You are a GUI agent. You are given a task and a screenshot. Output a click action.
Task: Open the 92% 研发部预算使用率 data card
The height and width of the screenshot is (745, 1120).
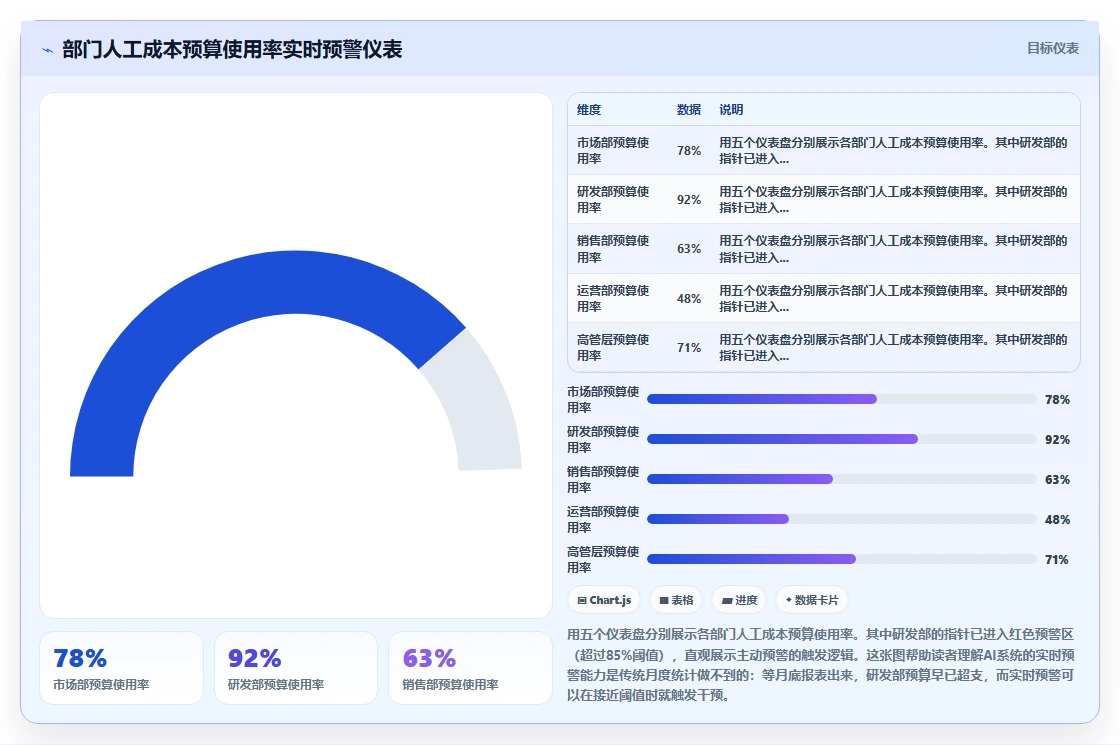tap(296, 668)
